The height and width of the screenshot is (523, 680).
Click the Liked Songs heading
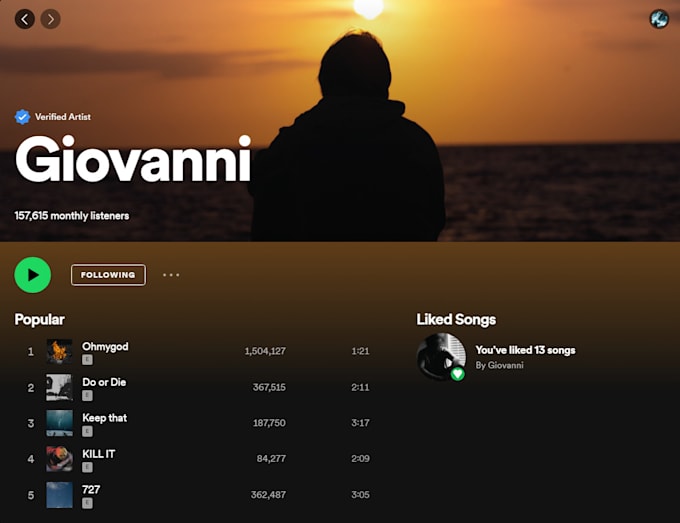pos(456,320)
